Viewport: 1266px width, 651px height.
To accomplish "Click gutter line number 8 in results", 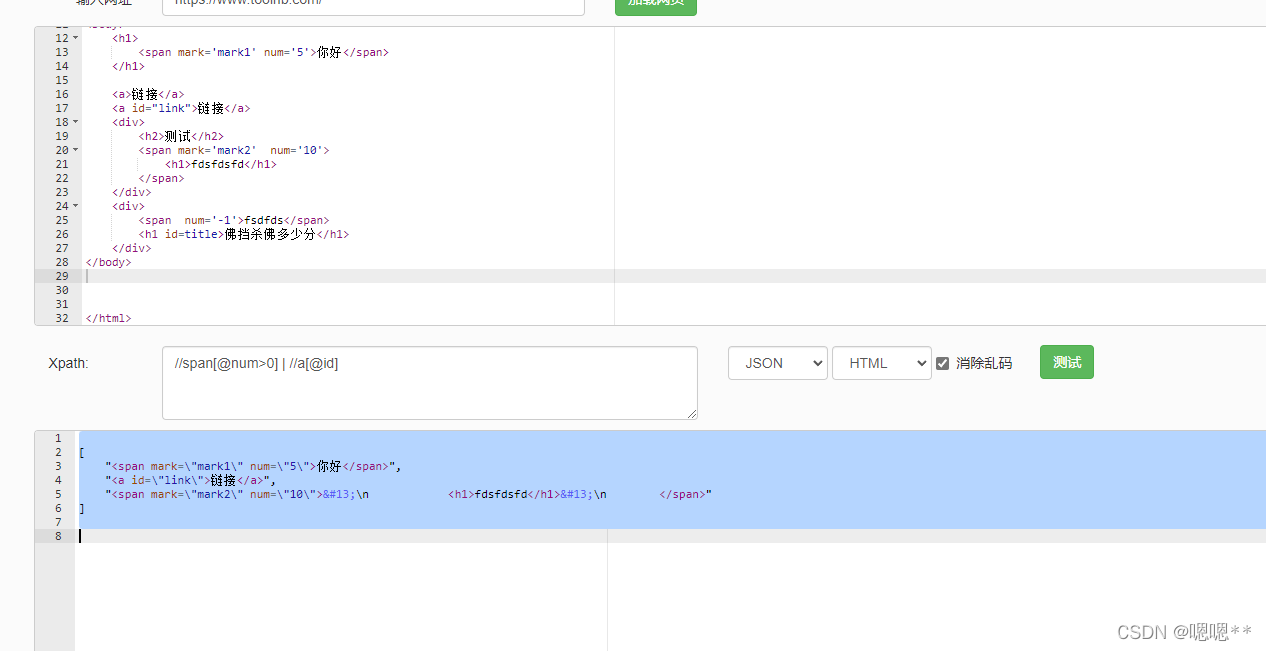I will click(x=58, y=536).
